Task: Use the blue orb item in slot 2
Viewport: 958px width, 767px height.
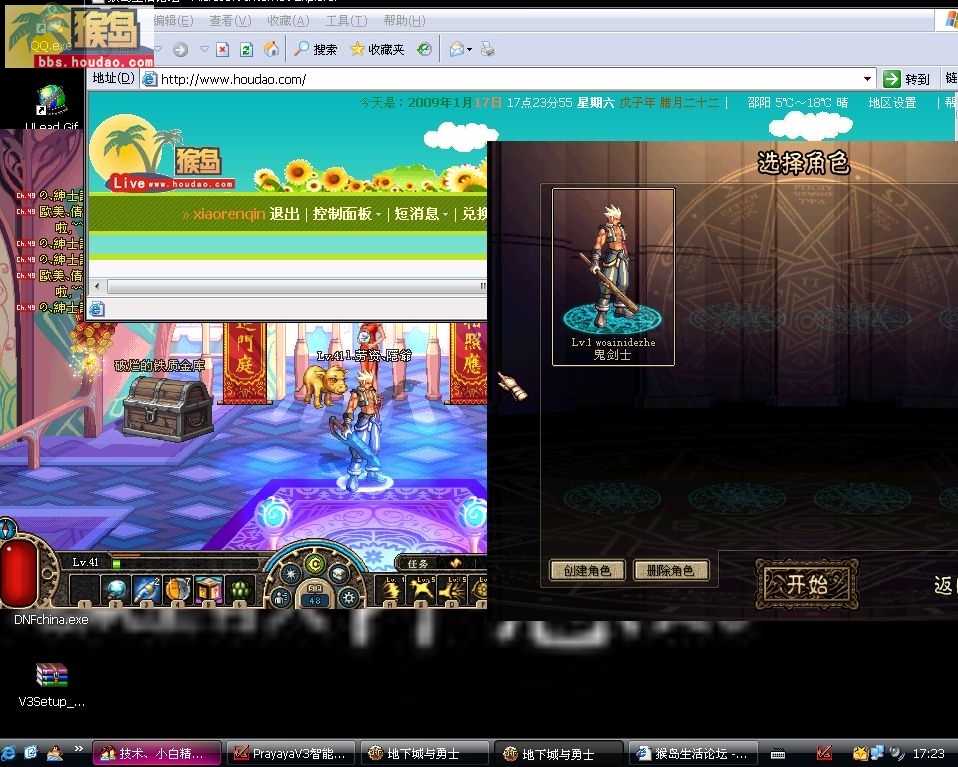Action: pos(115,590)
